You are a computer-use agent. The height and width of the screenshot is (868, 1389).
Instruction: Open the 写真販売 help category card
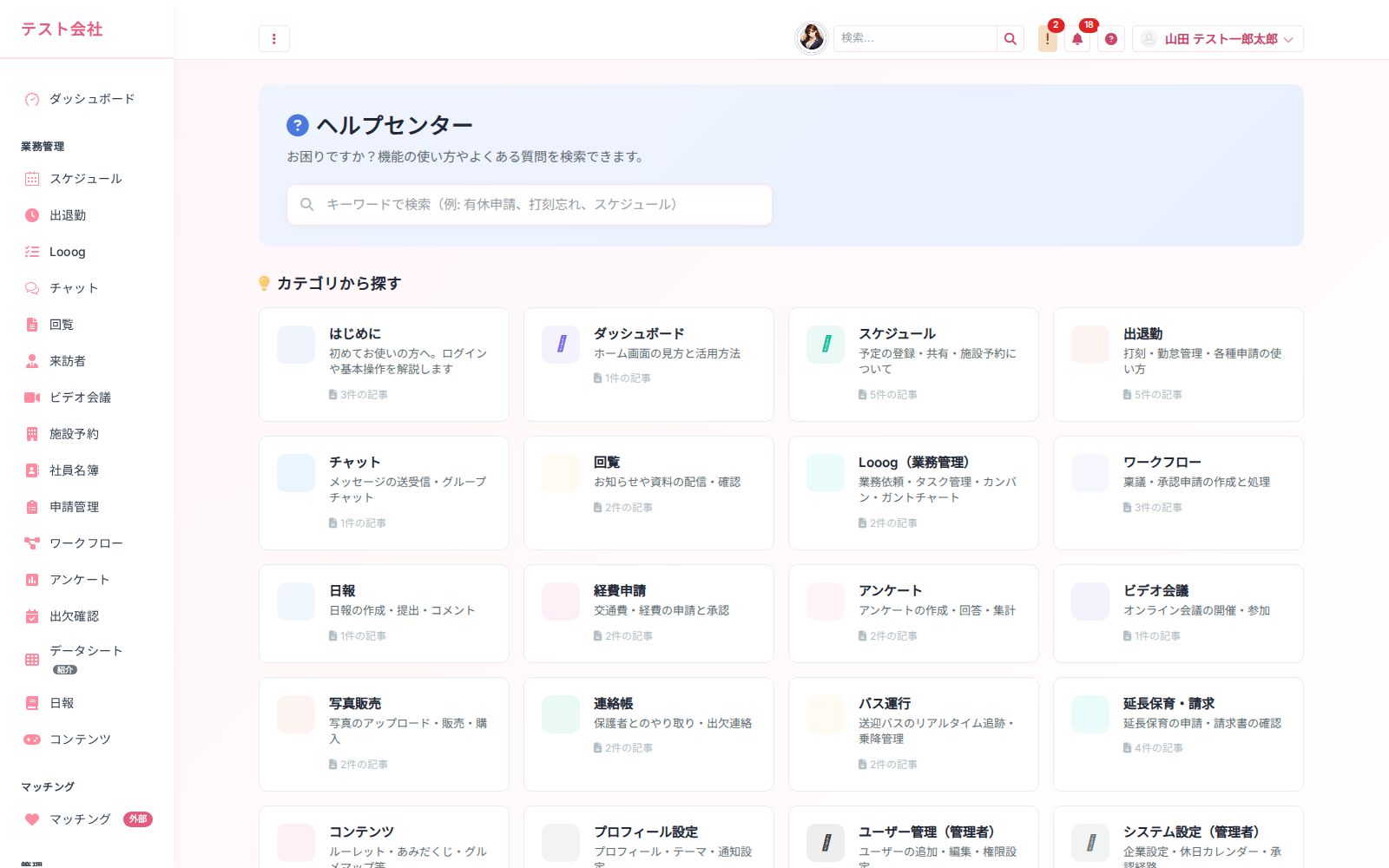coord(384,734)
